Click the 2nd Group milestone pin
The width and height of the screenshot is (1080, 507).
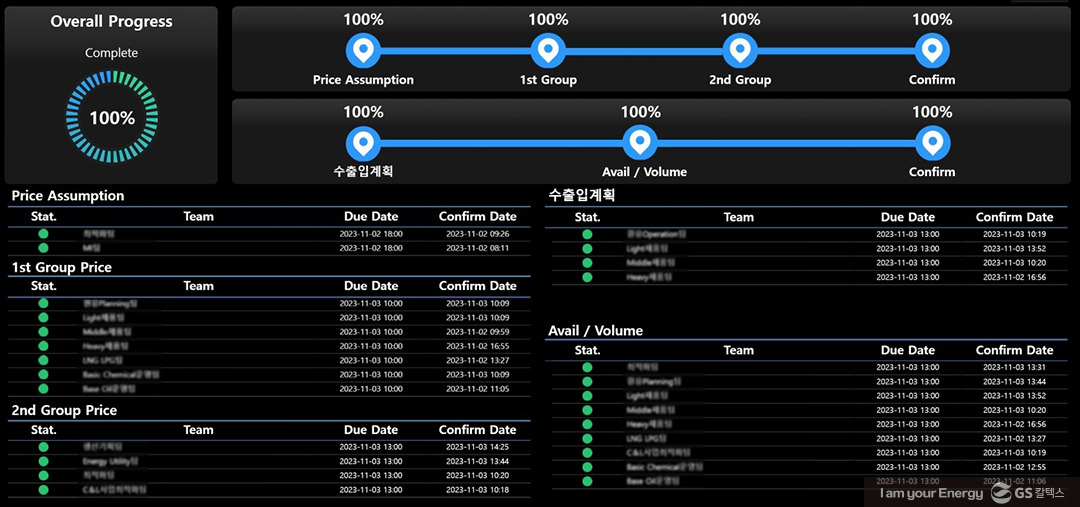tap(739, 50)
